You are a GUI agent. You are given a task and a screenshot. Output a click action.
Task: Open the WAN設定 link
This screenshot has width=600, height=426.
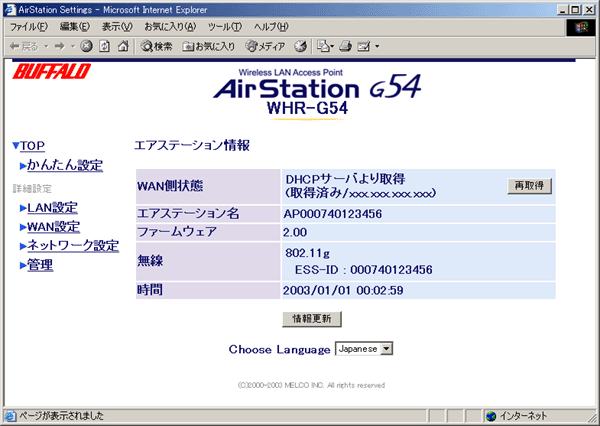tap(53, 227)
